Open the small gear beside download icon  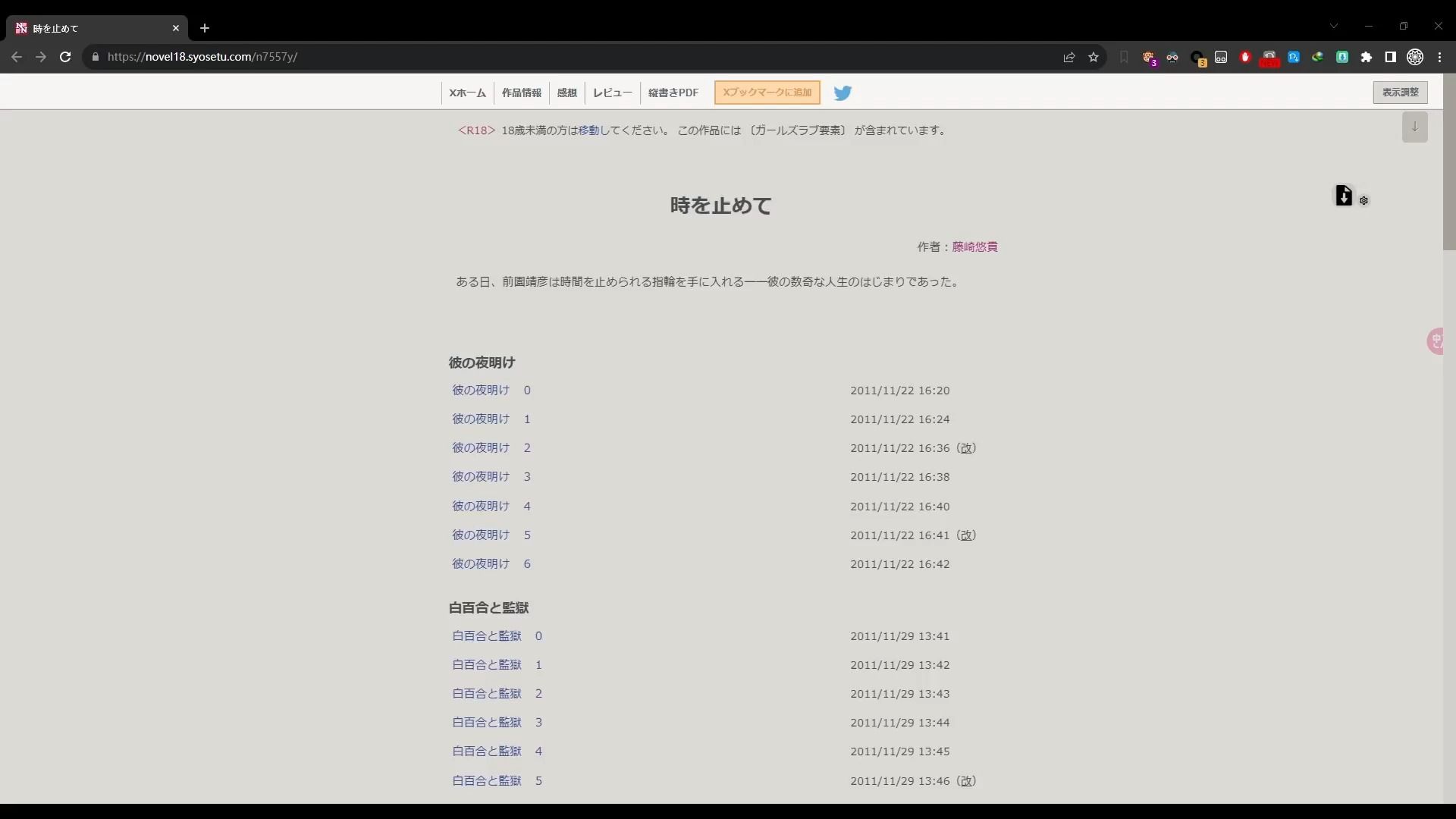pos(1363,201)
